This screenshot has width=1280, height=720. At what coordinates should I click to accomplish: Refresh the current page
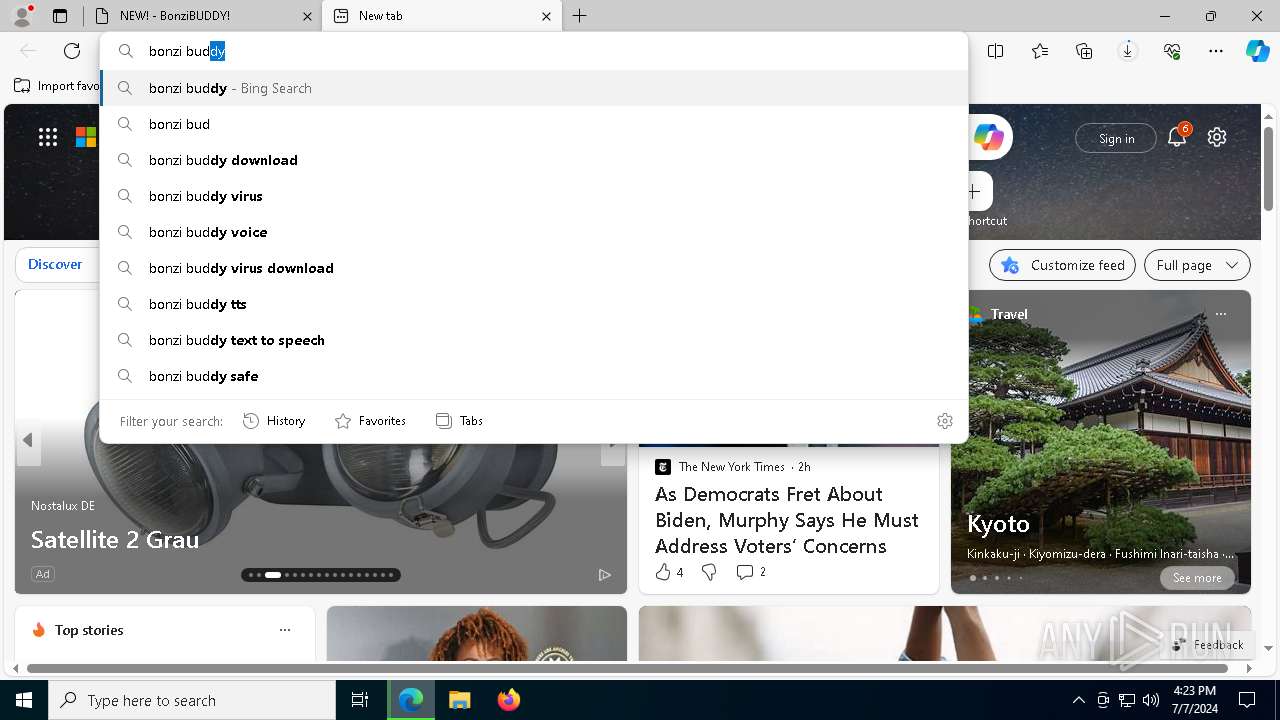tap(72, 51)
